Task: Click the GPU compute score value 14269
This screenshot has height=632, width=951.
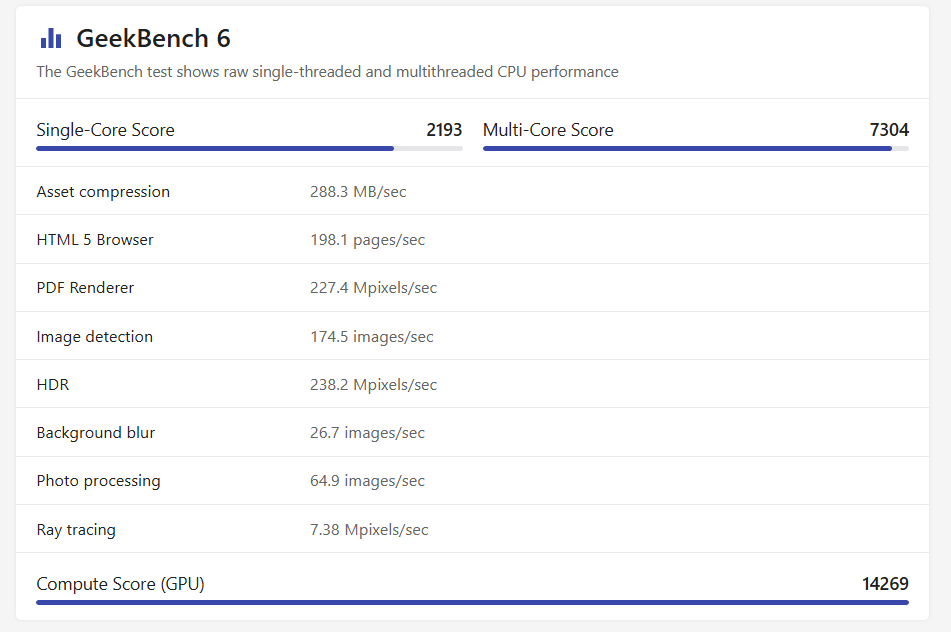Action: (885, 584)
